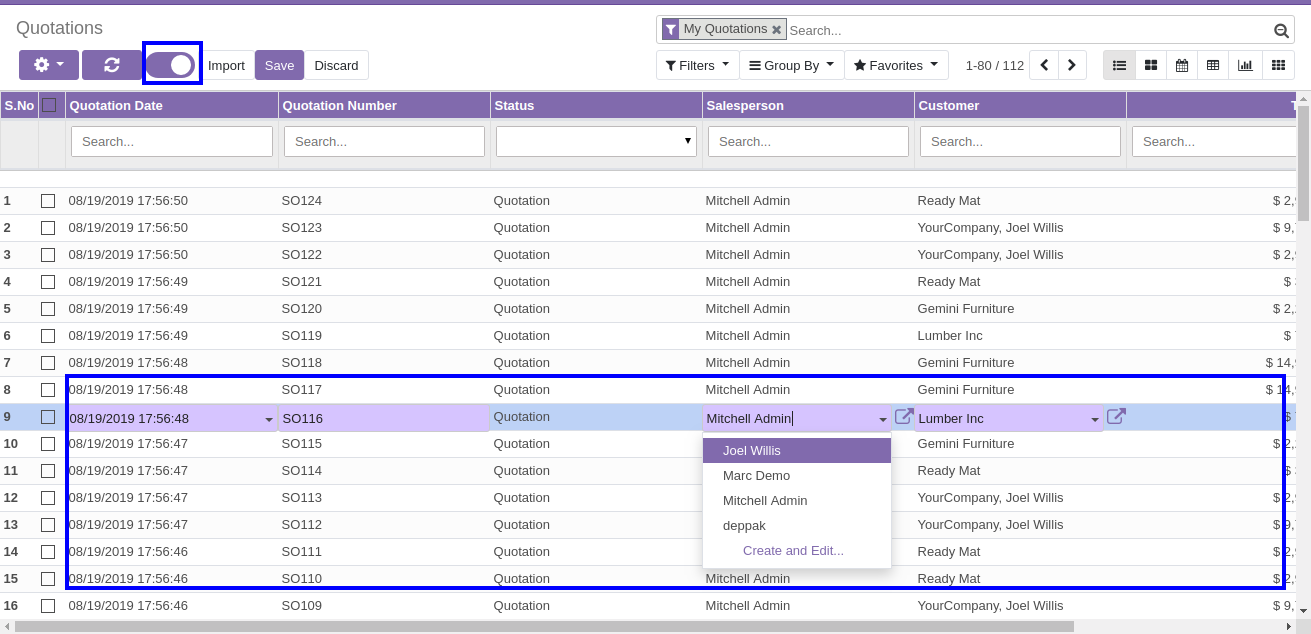Toggle the inline edit mode switch

[172, 65]
